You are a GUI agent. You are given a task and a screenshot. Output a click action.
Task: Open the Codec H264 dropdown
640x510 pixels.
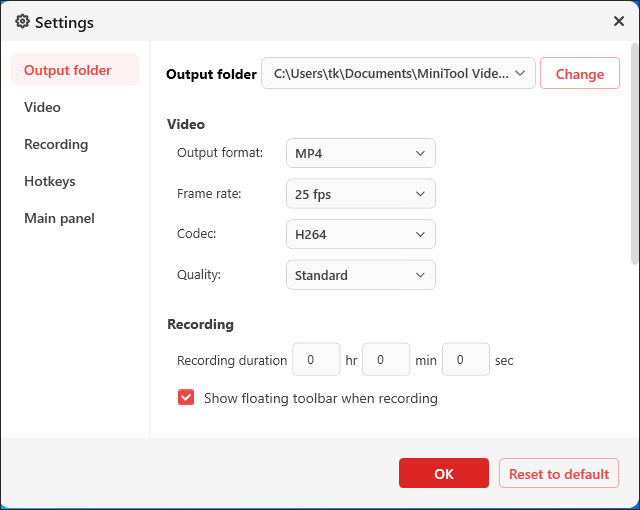point(360,234)
